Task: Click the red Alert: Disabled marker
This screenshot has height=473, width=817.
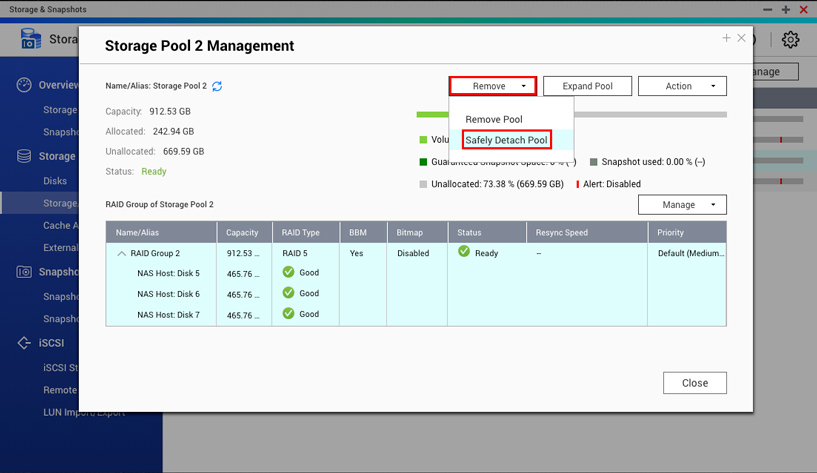Action: pos(578,184)
